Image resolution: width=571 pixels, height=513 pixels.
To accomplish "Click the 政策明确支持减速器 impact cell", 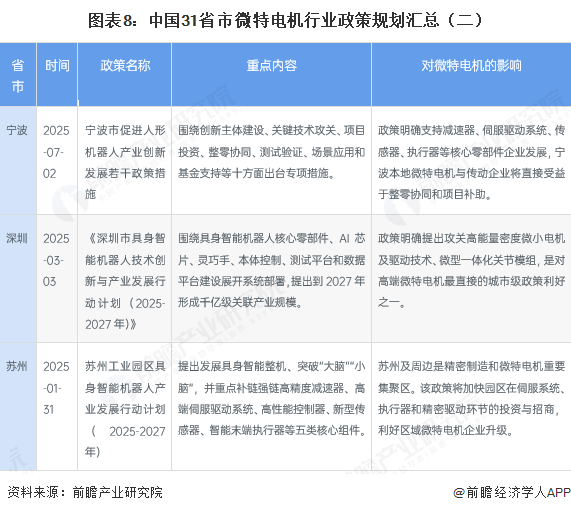I will click(x=471, y=162).
